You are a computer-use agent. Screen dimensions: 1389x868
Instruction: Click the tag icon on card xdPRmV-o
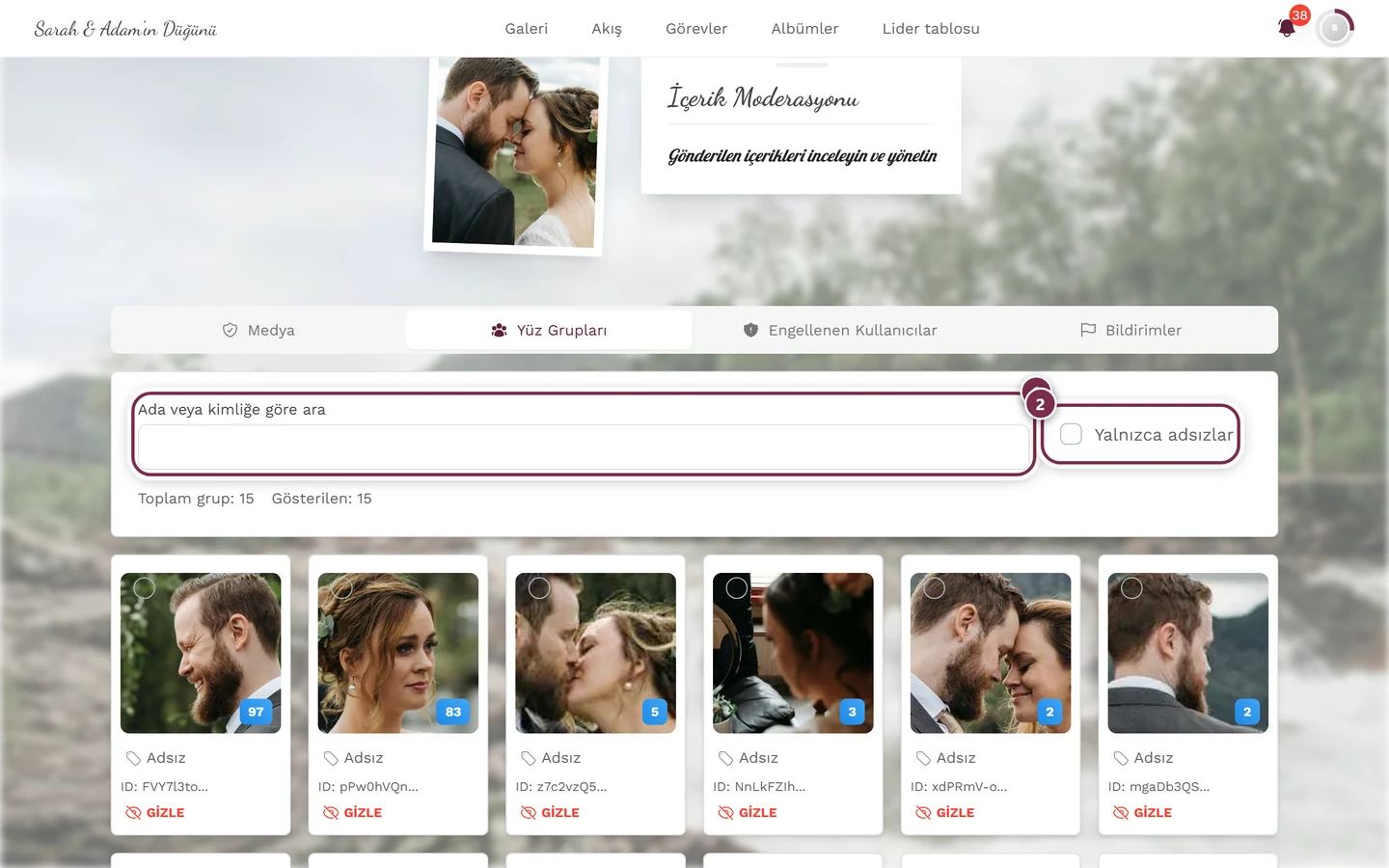(923, 758)
